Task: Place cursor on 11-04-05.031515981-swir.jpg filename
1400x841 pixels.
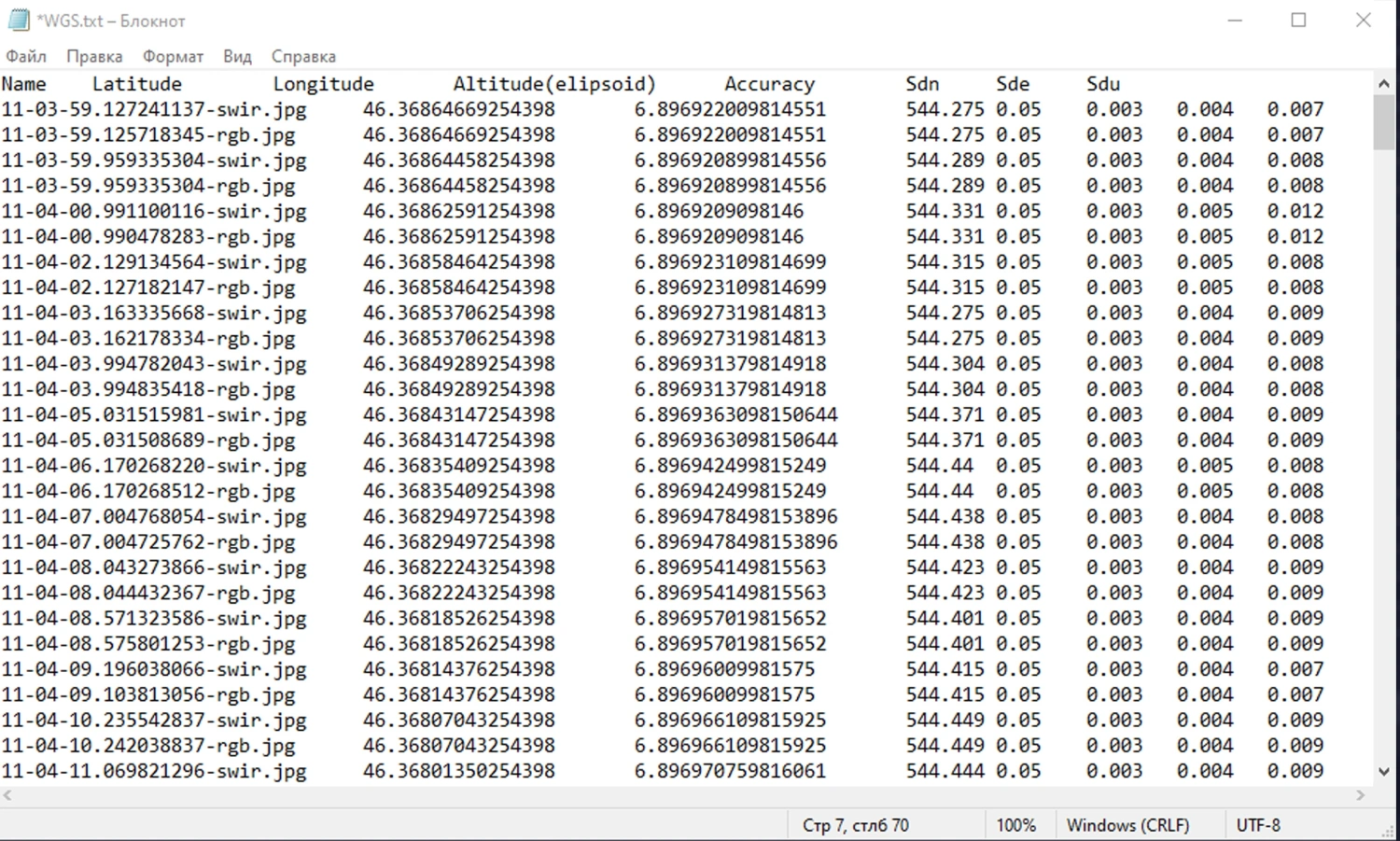Action: point(153,414)
